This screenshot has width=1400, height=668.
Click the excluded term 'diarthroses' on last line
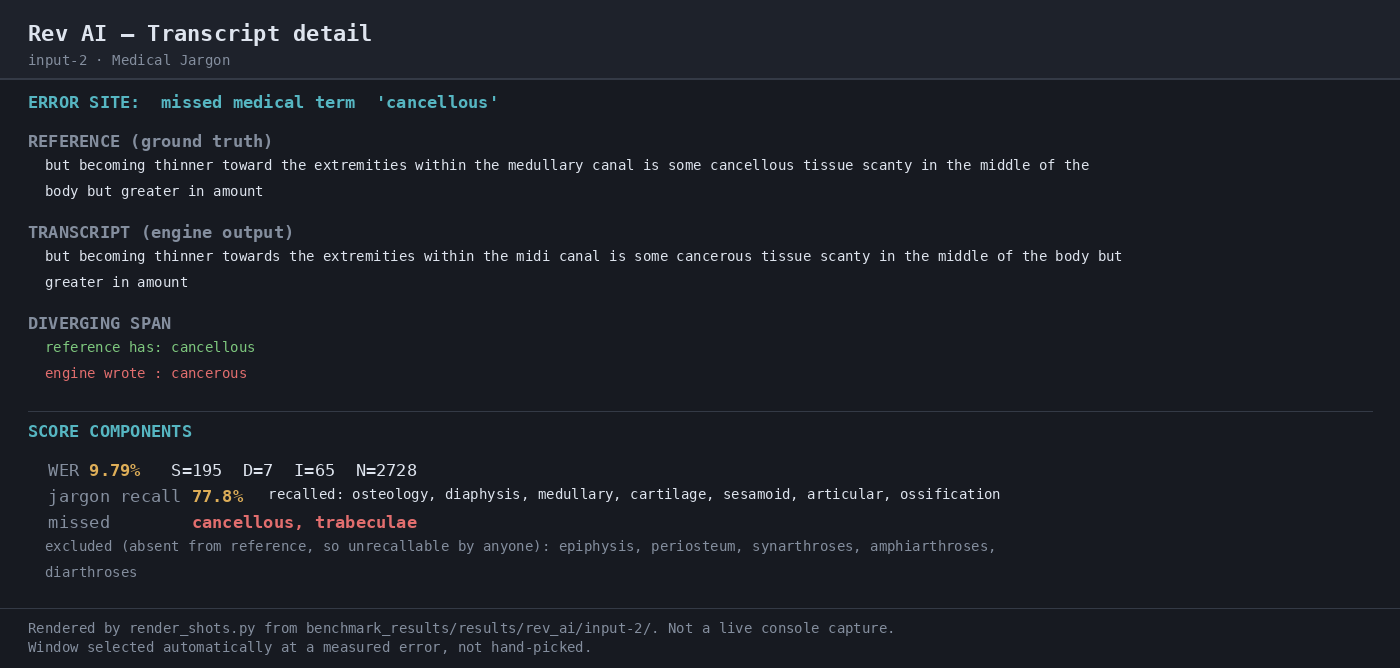click(91, 573)
